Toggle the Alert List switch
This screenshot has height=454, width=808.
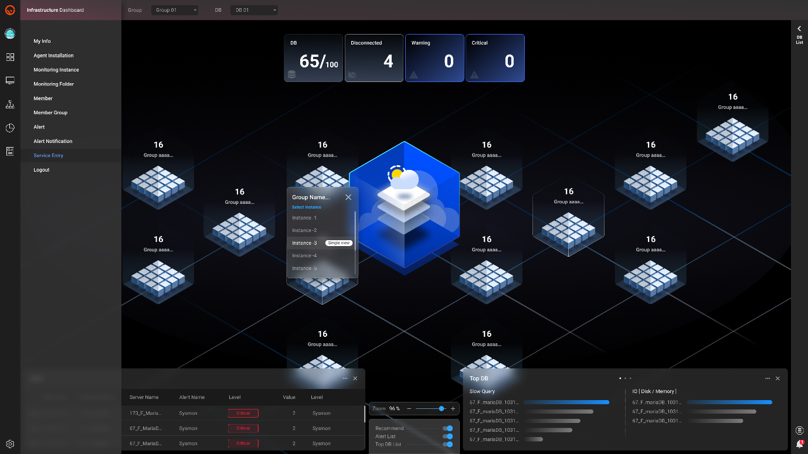(x=448, y=436)
